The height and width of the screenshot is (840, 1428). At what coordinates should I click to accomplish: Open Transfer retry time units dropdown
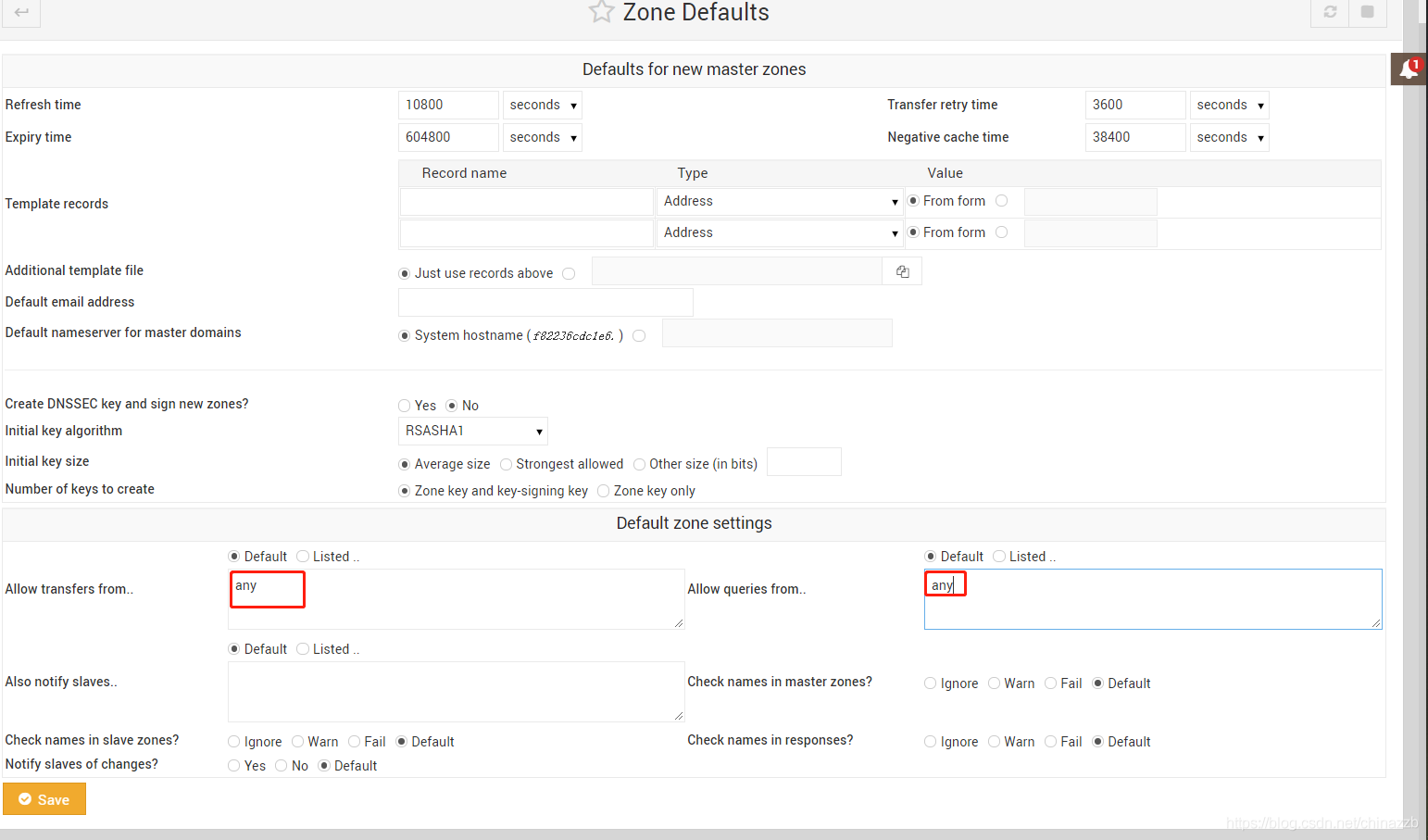1229,106
